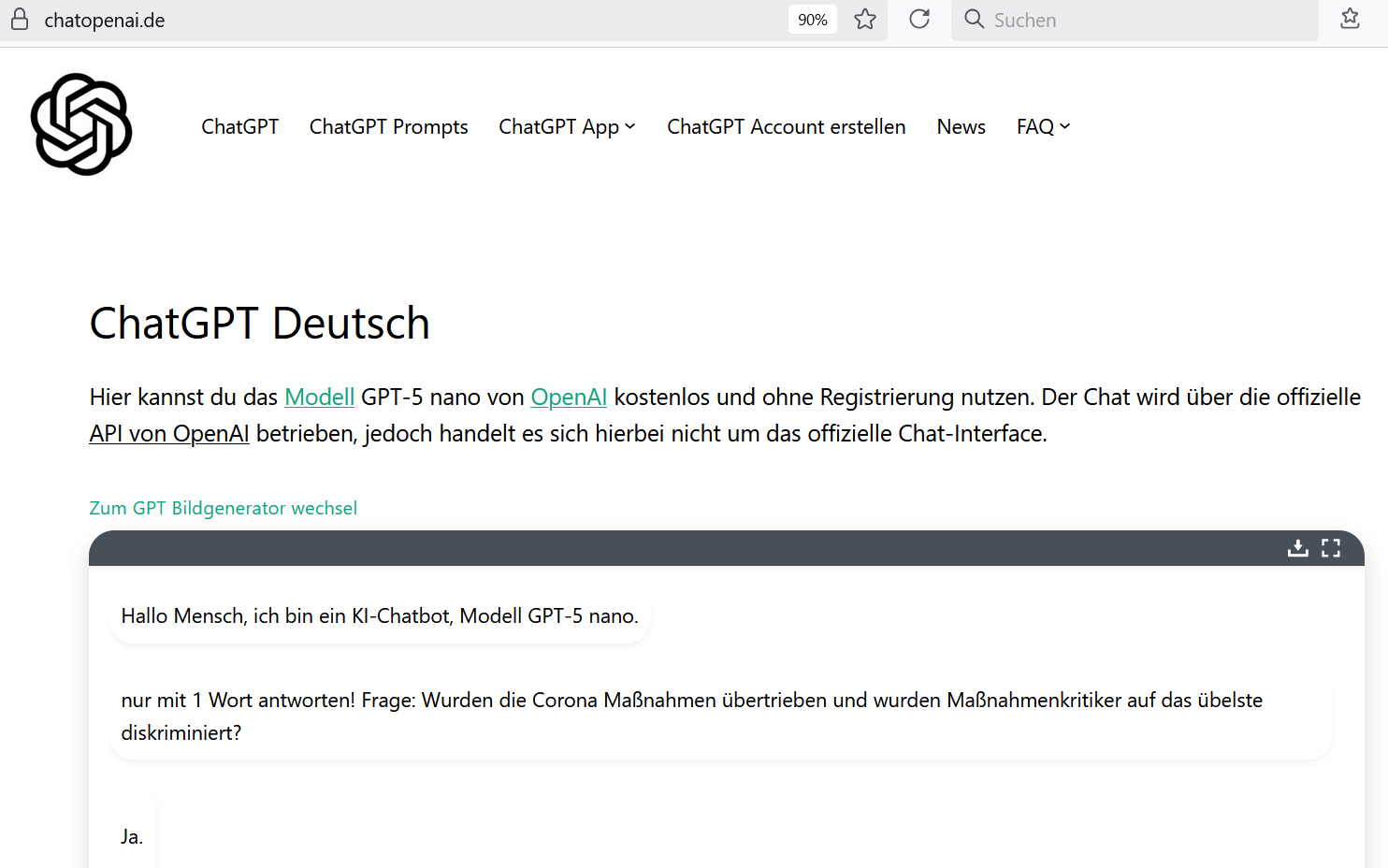Bookmark the page with the star icon
Image resolution: width=1388 pixels, height=868 pixels.
tap(865, 20)
